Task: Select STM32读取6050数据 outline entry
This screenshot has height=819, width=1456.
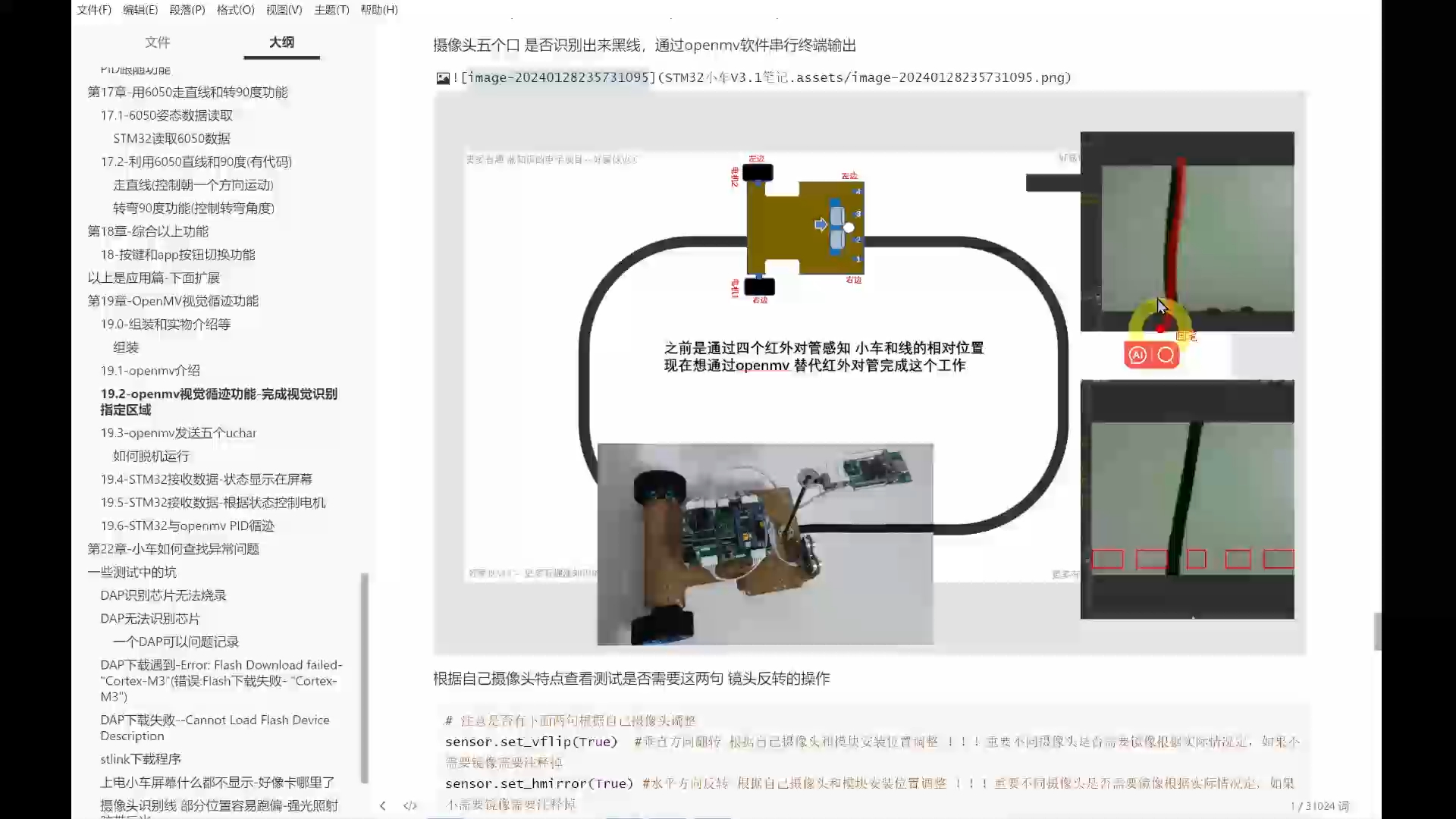Action: coord(171,139)
